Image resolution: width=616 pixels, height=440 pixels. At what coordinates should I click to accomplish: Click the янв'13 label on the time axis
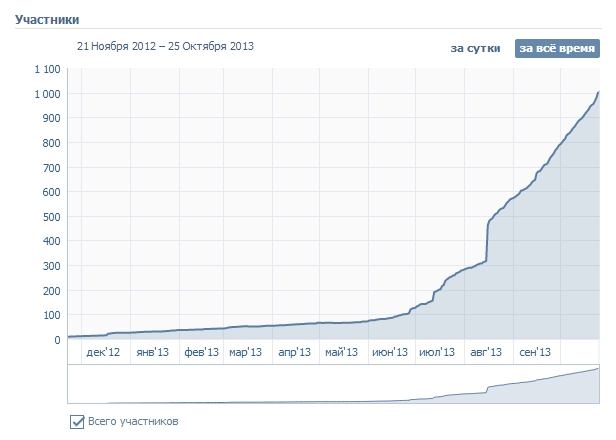pyautogui.click(x=153, y=352)
